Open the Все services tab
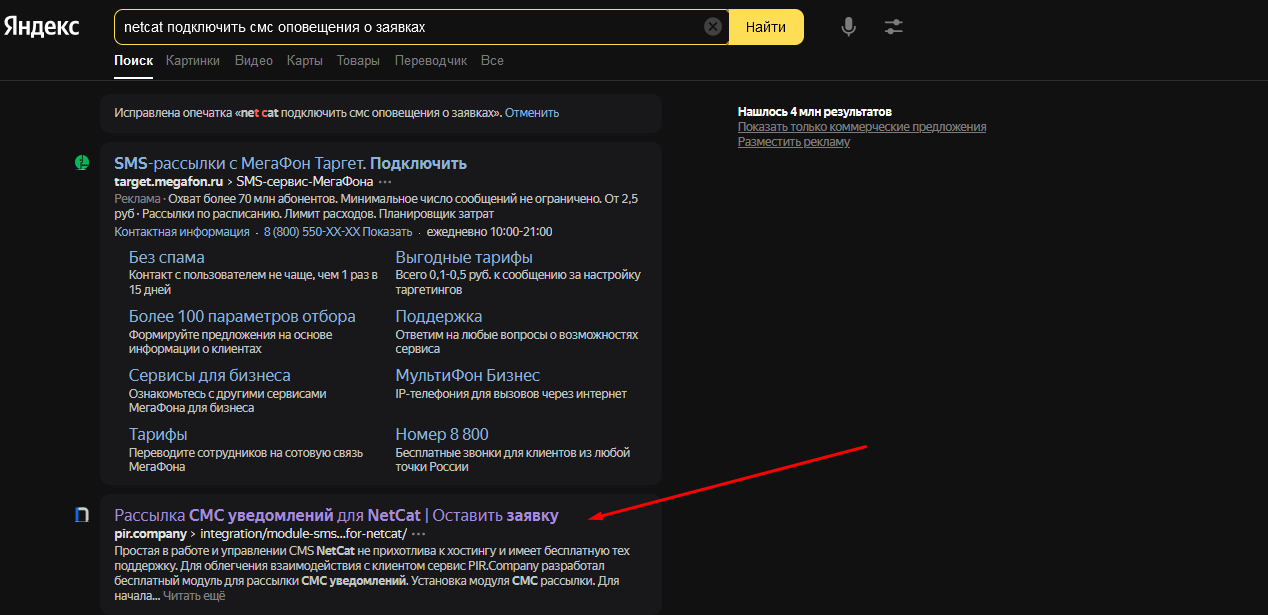The width and height of the screenshot is (1268, 615). 492,61
